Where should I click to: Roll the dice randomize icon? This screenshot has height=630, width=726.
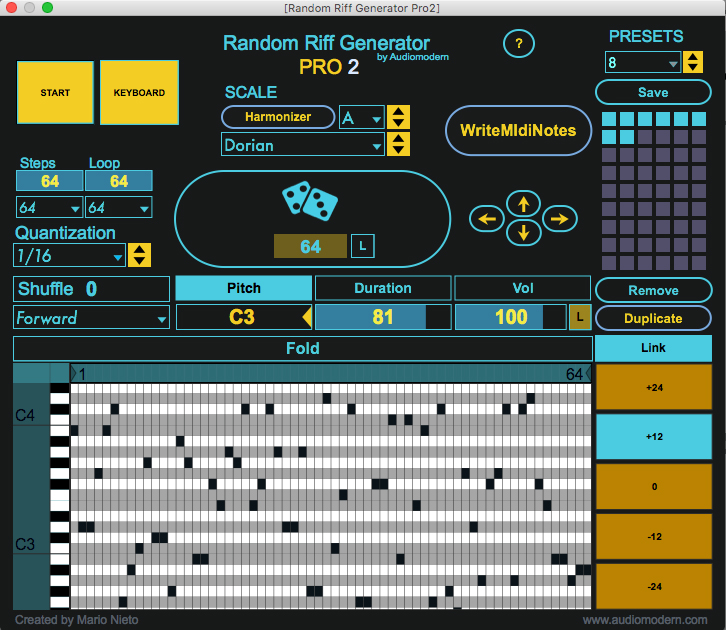310,201
